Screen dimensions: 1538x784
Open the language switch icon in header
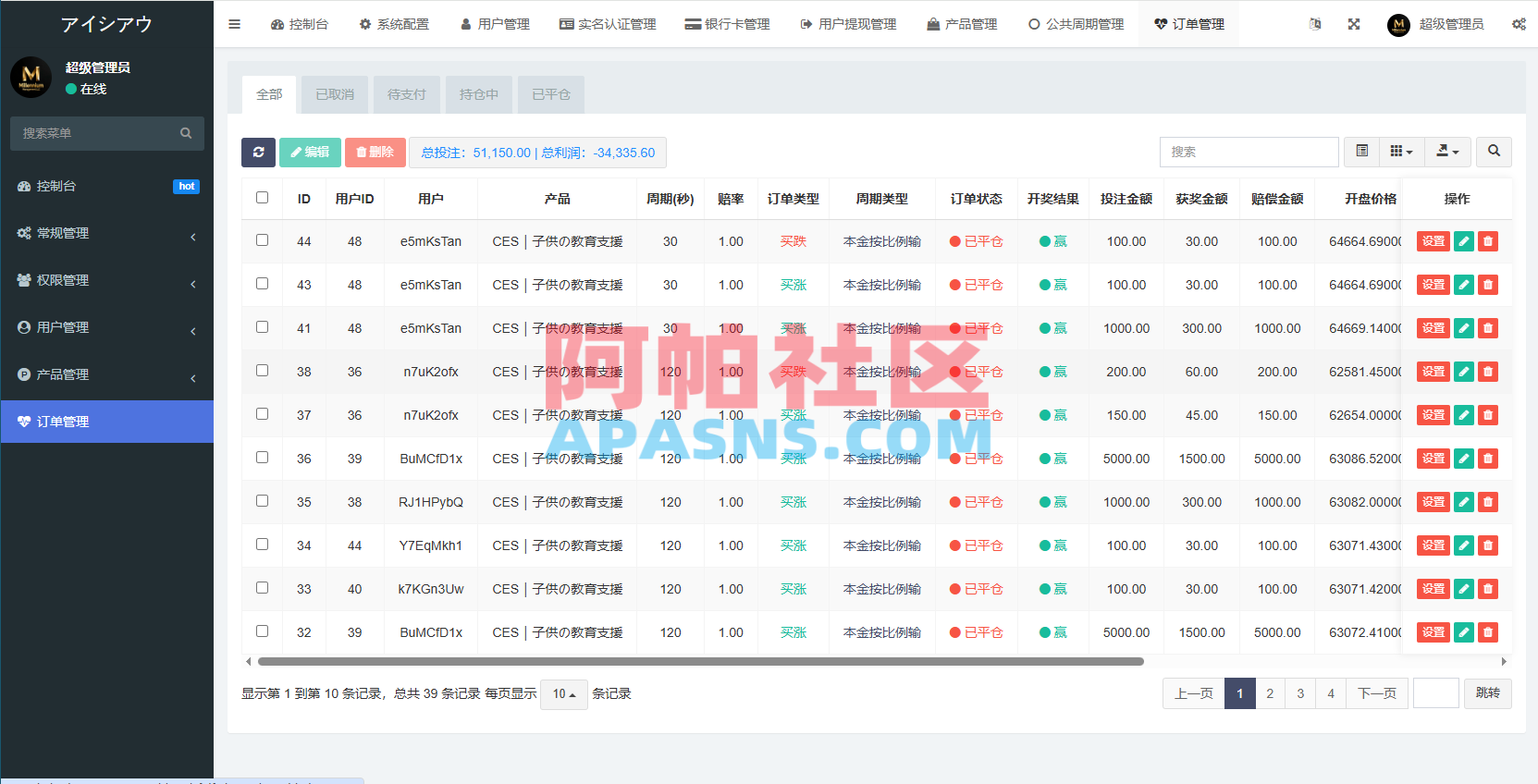coord(1315,24)
